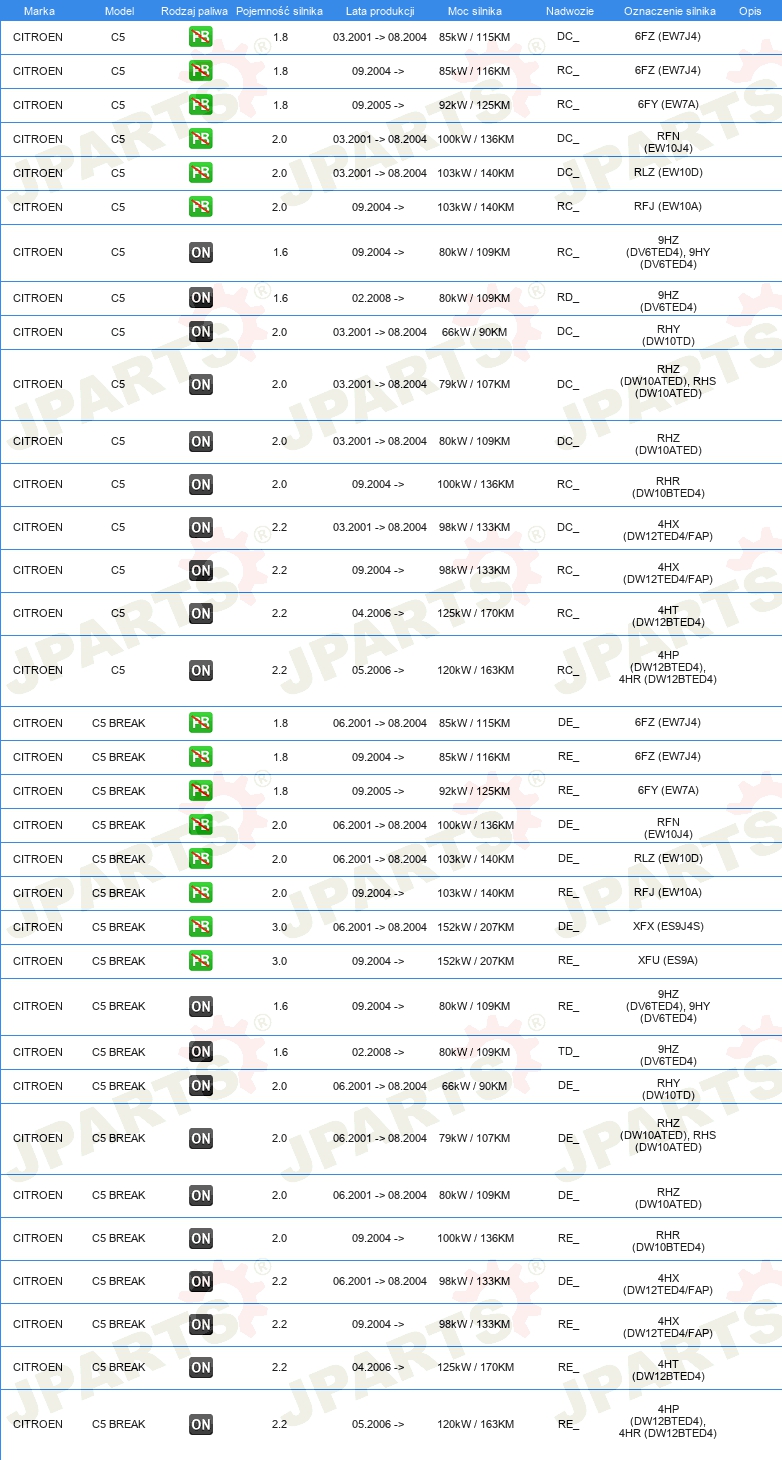This screenshot has width=782, height=1460.
Task: Click PB fuel icon in DE_ RFN row
Action: click(201, 825)
